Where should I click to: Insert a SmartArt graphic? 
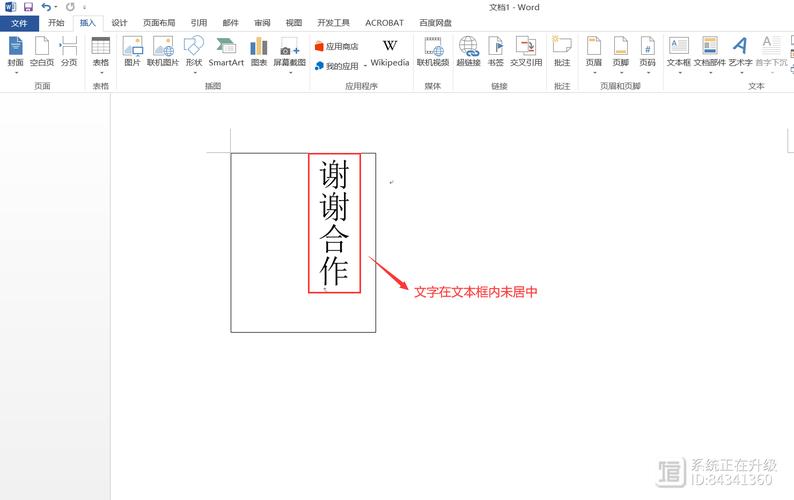coord(226,52)
